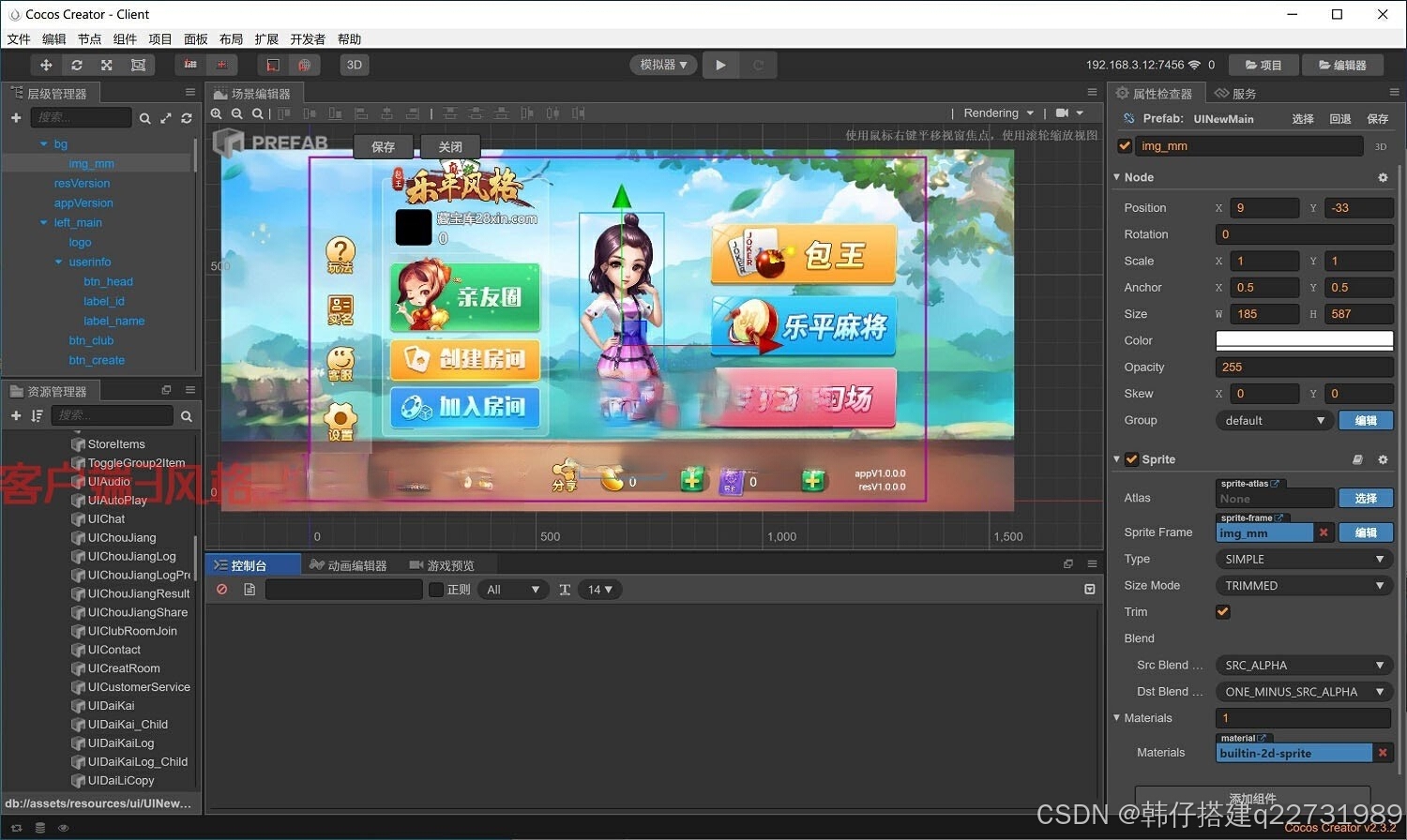Click the hierarchy search magnifier icon
1407x840 pixels.
145,118
